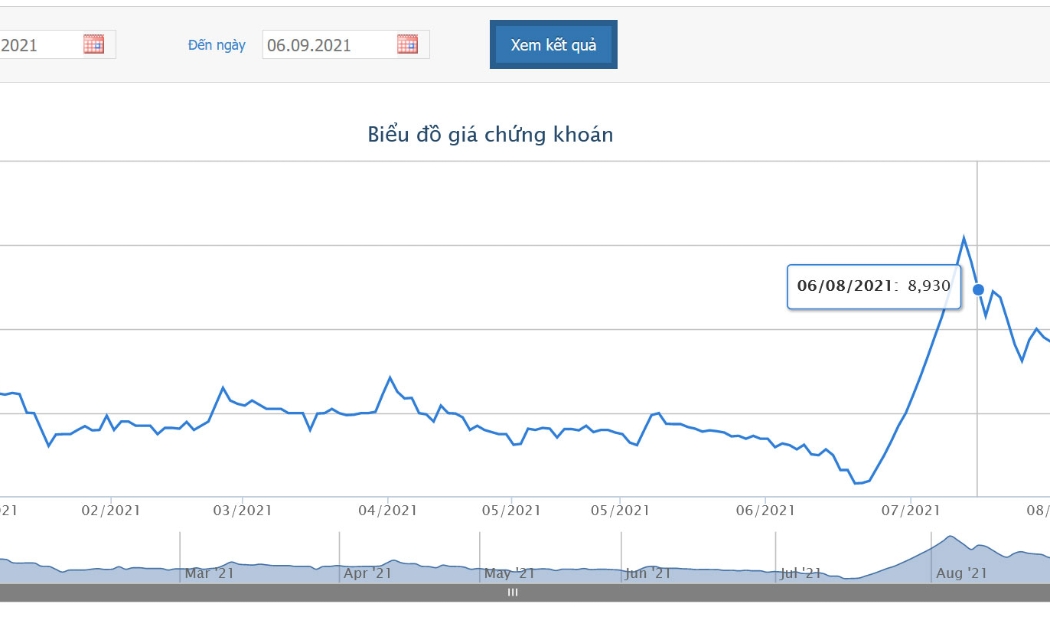This screenshot has width=1050, height=630.
Task: Click the 06/08/2021 price tooltip box
Action: tap(874, 287)
